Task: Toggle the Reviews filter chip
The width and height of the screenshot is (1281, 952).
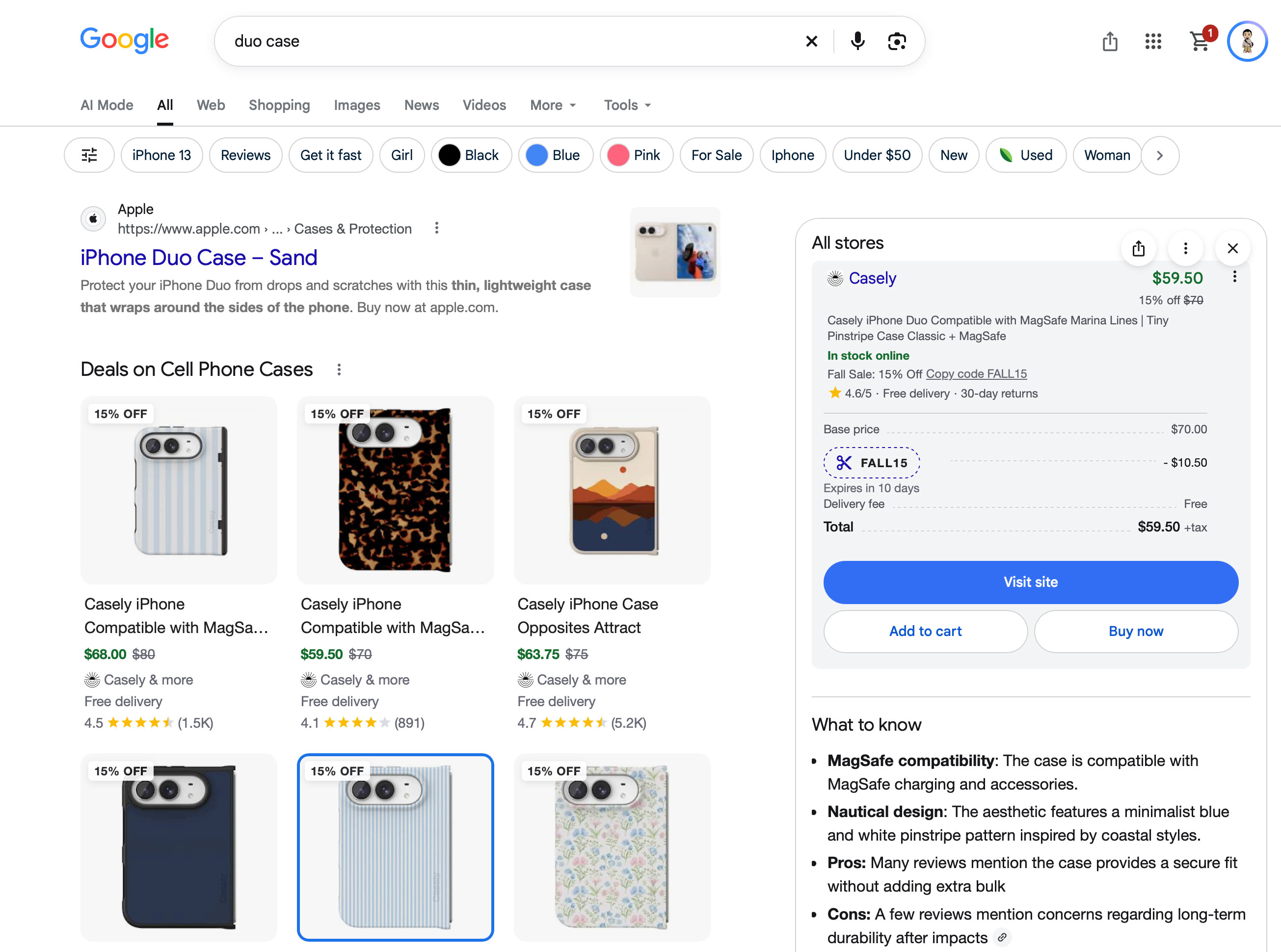Action: tap(245, 155)
